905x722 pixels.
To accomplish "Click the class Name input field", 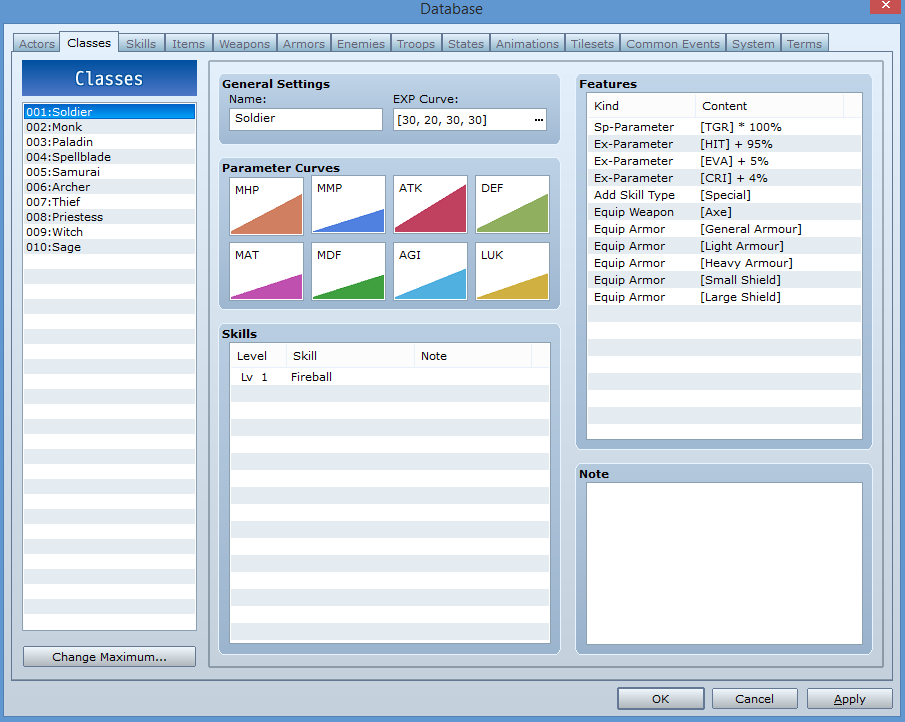I will point(305,120).
